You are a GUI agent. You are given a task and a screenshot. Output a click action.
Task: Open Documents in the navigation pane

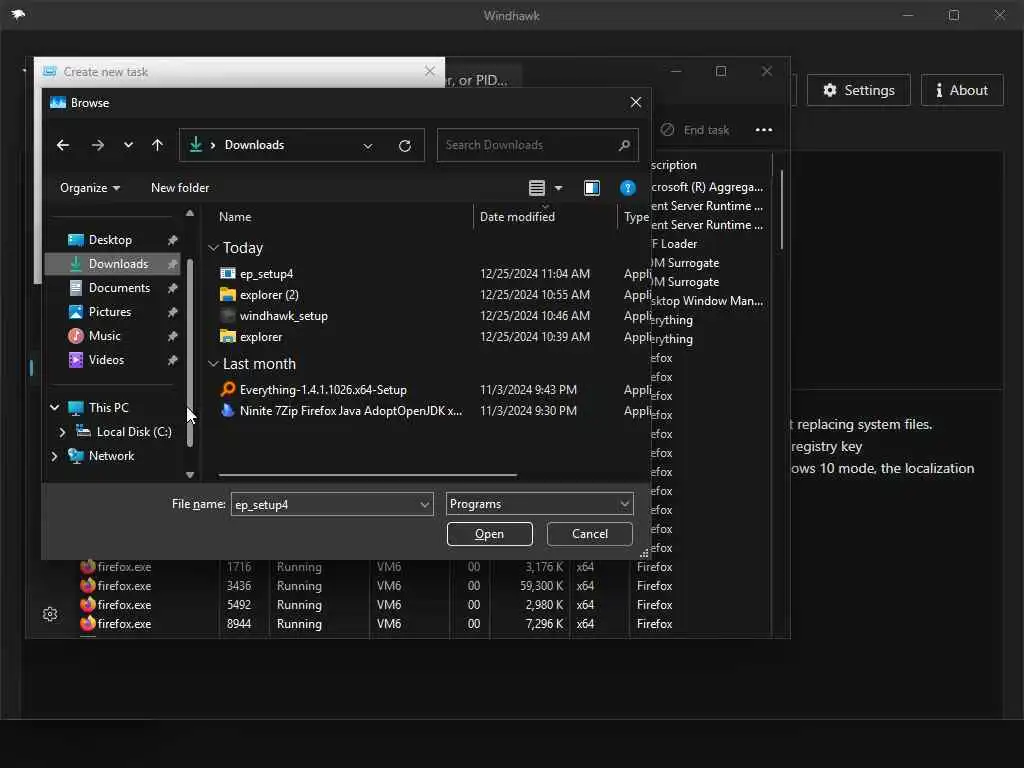[120, 288]
